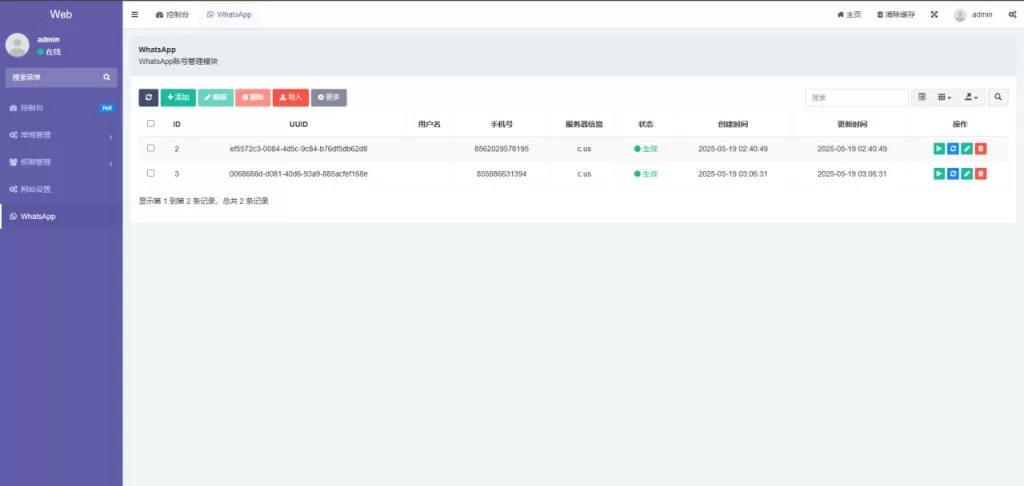1024x486 pixels.
Task: Click 清除缓存 clear cache link
Action: point(895,14)
